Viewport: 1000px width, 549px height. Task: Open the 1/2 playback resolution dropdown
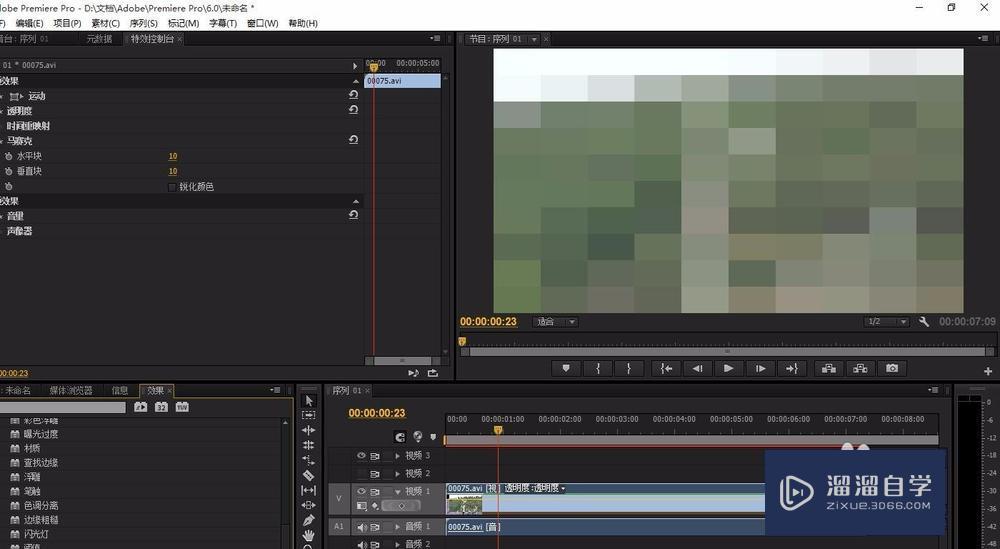click(887, 322)
